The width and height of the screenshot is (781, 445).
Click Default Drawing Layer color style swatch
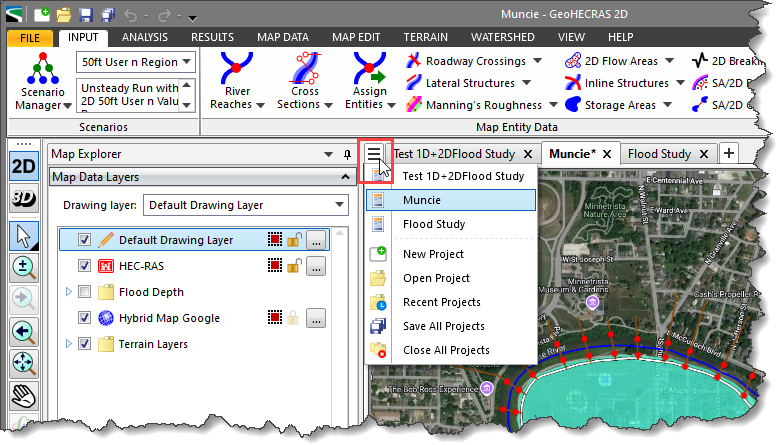pos(273,241)
